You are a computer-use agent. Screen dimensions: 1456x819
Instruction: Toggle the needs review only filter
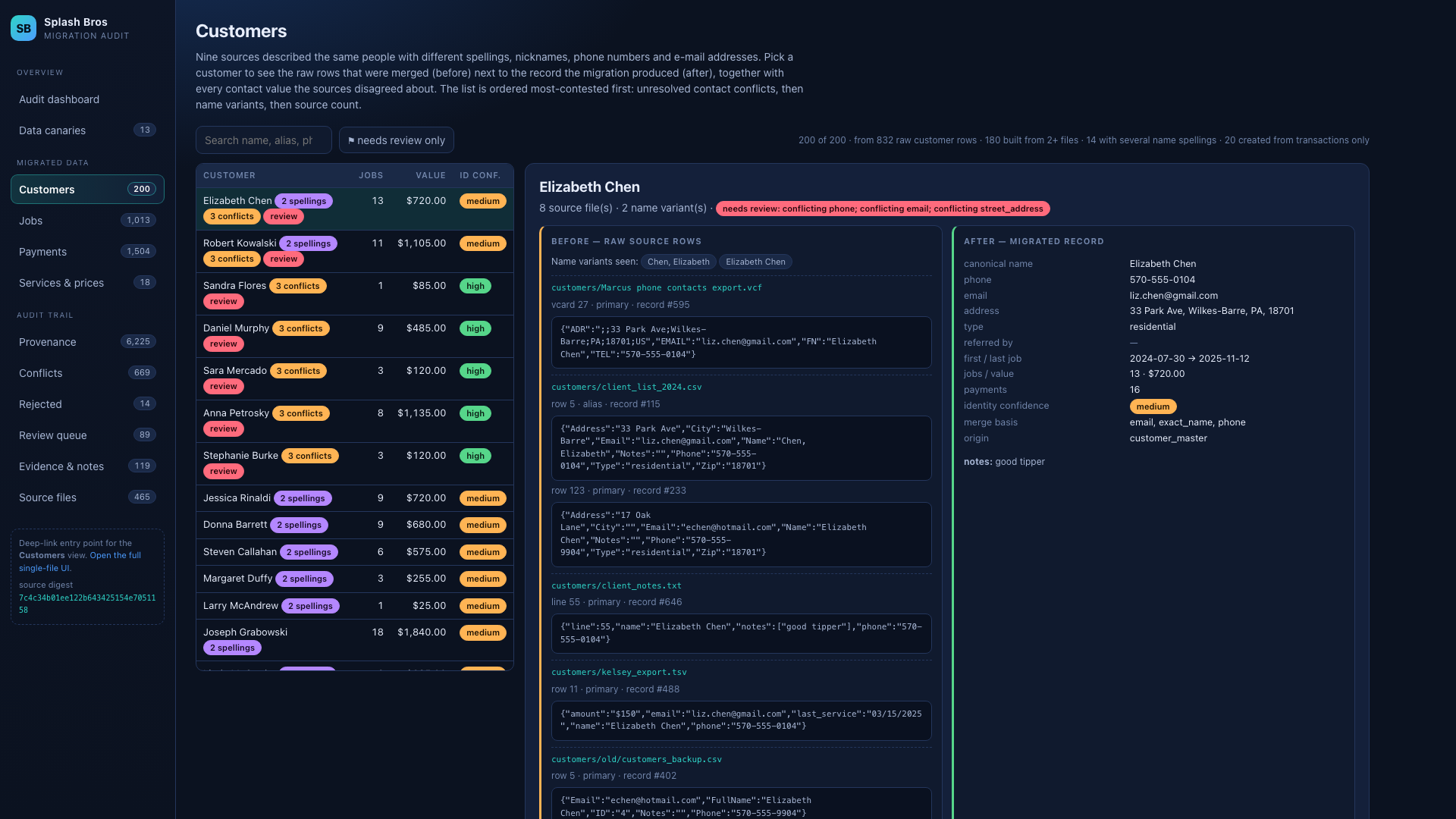[397, 140]
